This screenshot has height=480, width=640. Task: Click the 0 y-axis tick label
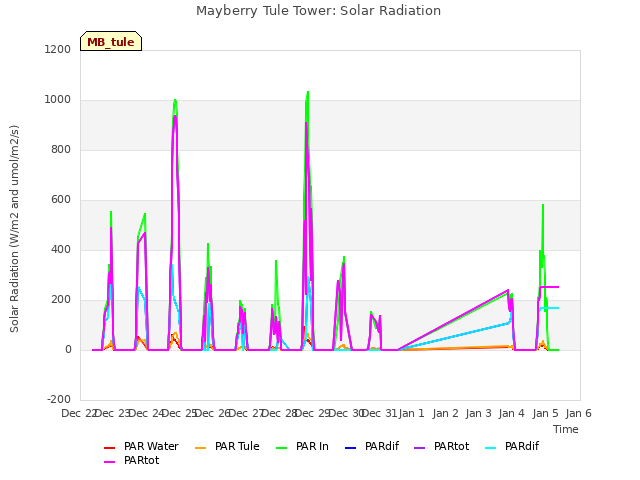click(68, 349)
